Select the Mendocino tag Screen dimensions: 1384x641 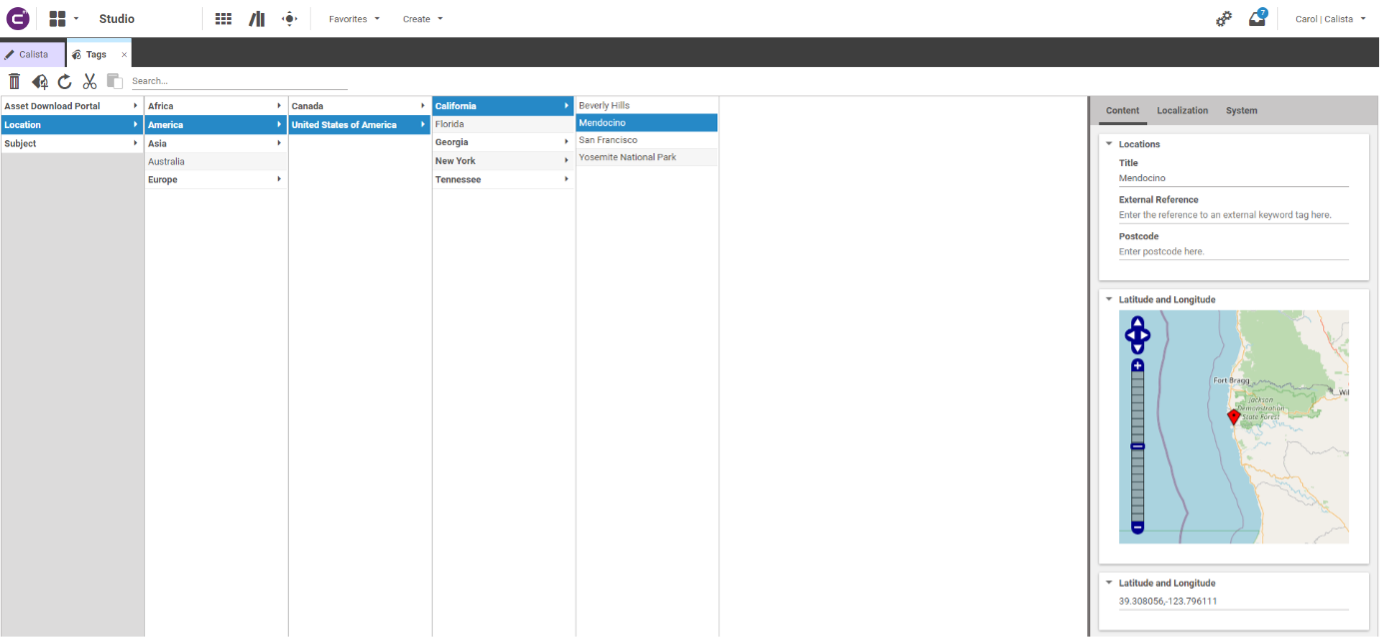coord(647,123)
